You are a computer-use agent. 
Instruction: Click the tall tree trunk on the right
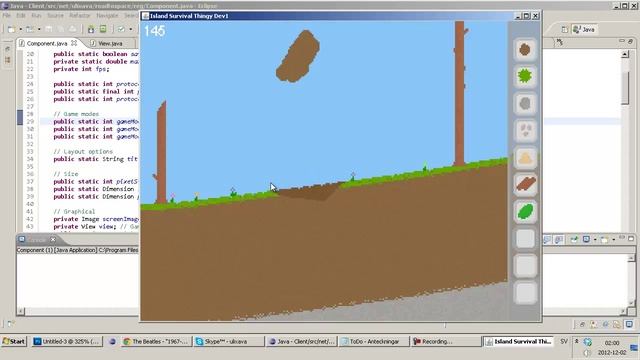click(x=460, y=94)
